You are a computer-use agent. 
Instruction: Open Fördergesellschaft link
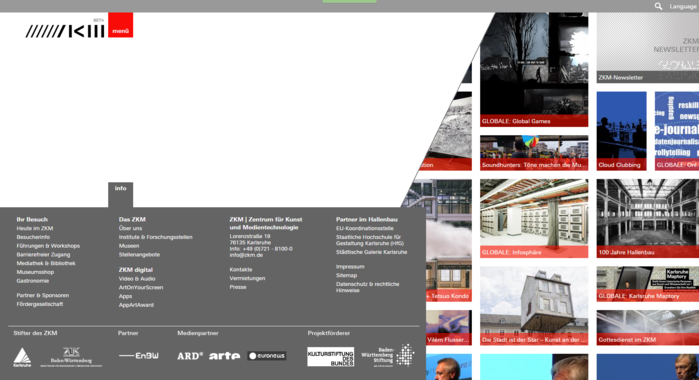[x=40, y=304]
